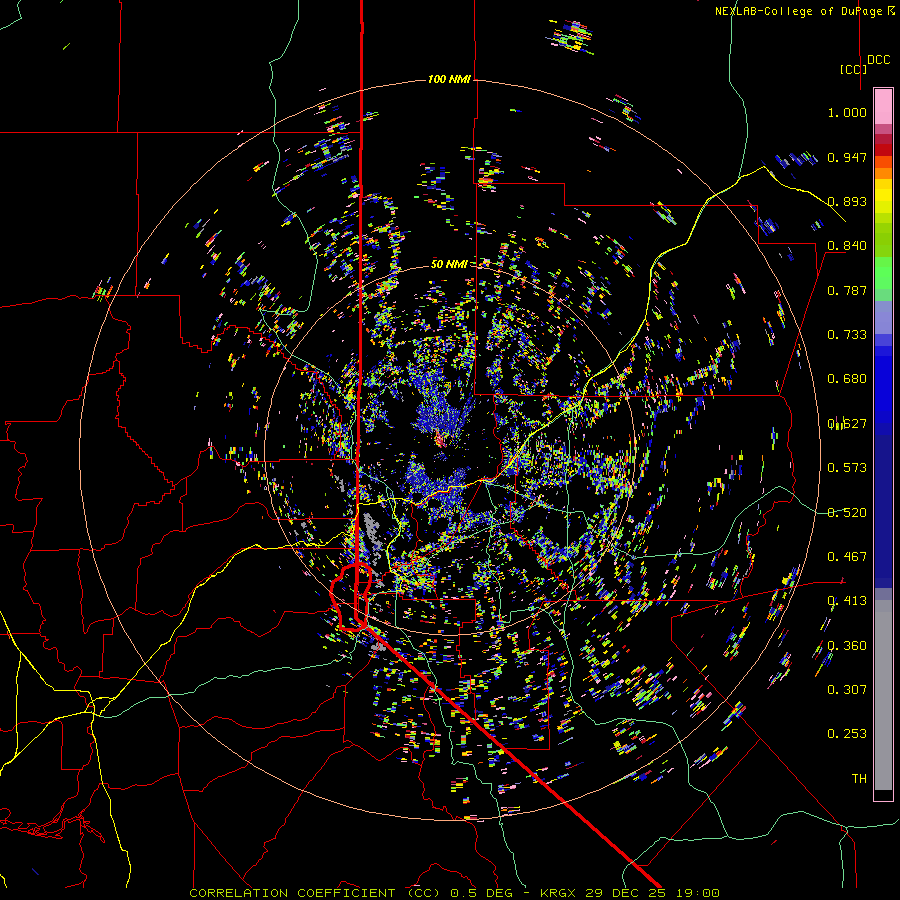The image size is (900, 900).
Task: Click the 0.733 legend value
Action: (847, 335)
